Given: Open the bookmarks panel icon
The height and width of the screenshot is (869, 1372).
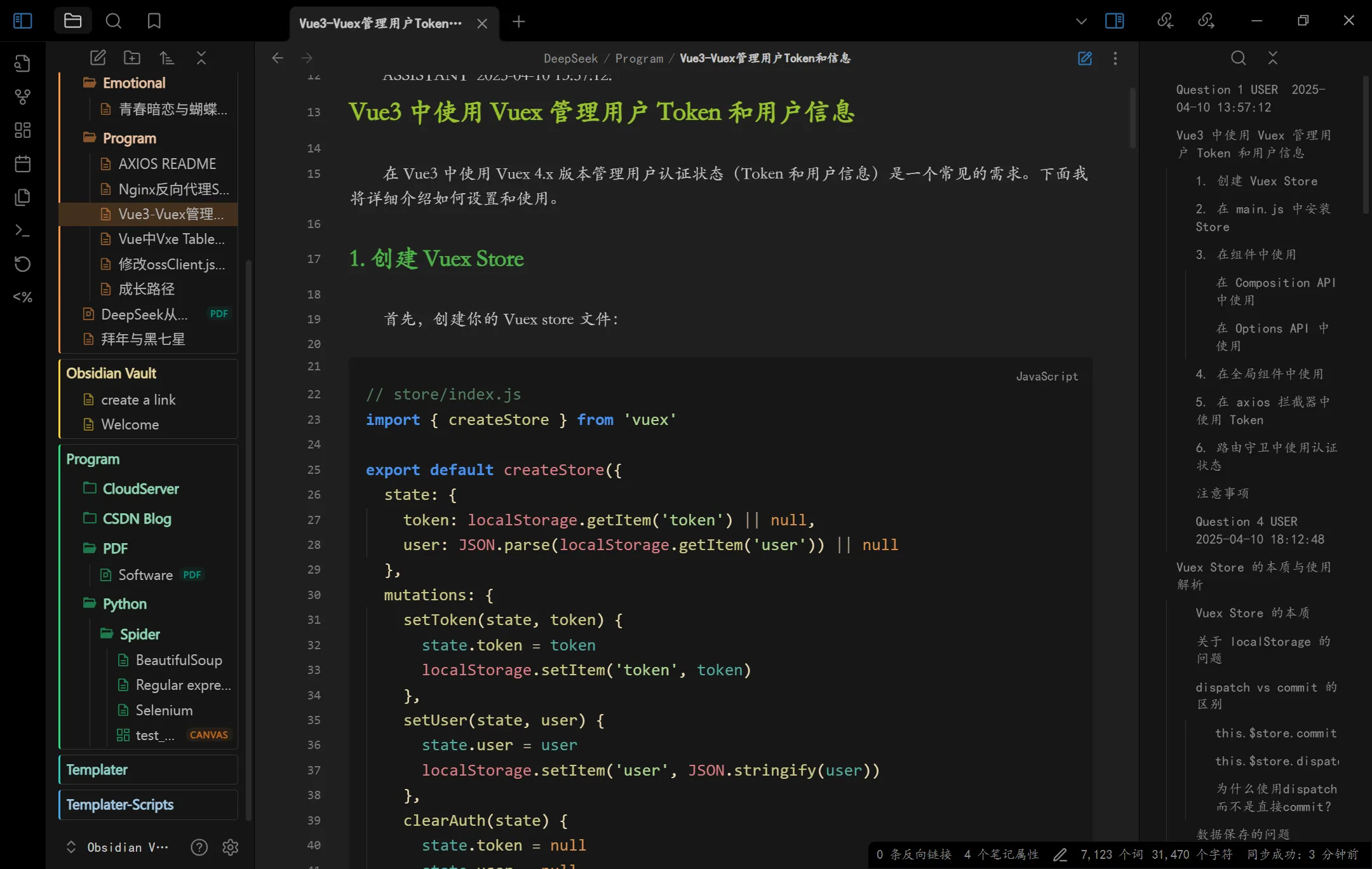Looking at the screenshot, I should [x=154, y=21].
